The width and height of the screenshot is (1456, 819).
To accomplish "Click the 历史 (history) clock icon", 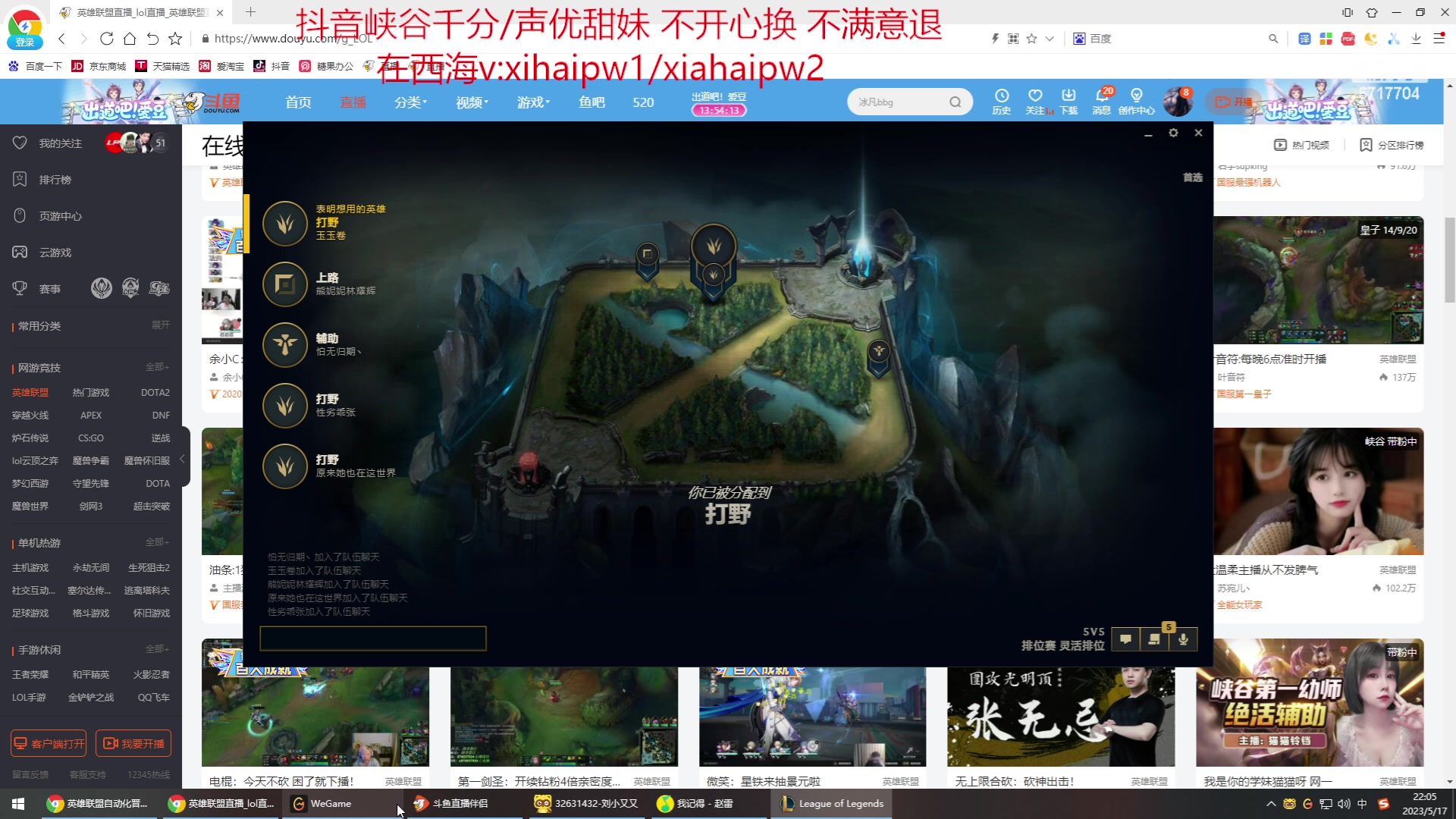I will tap(1002, 96).
